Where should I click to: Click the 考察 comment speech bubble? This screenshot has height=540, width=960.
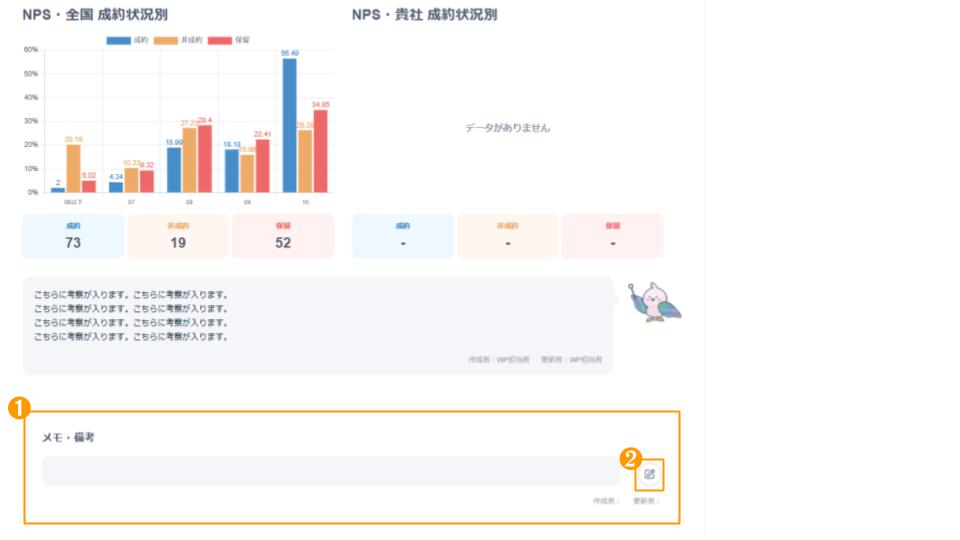[317, 325]
